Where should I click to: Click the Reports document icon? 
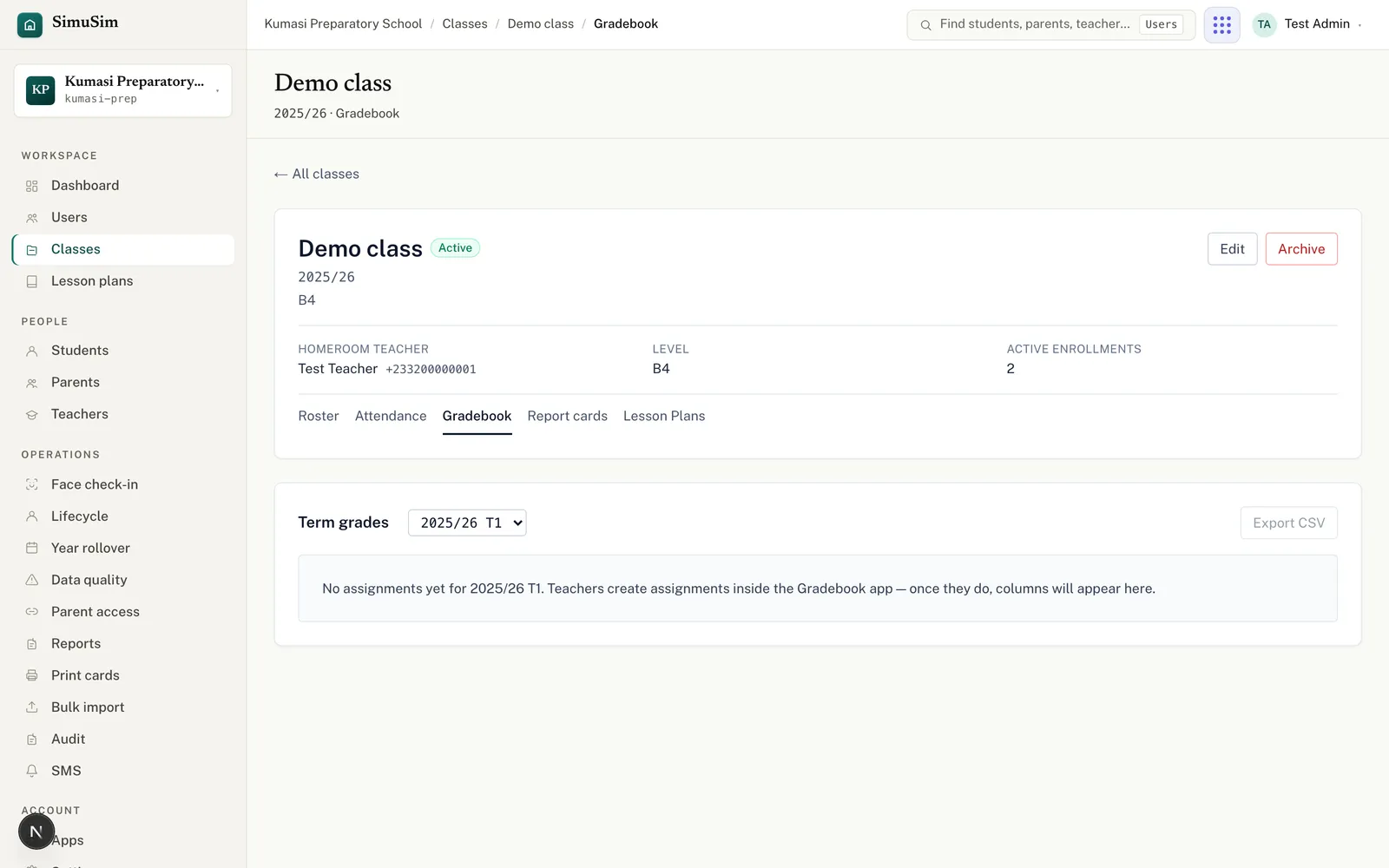tap(32, 644)
